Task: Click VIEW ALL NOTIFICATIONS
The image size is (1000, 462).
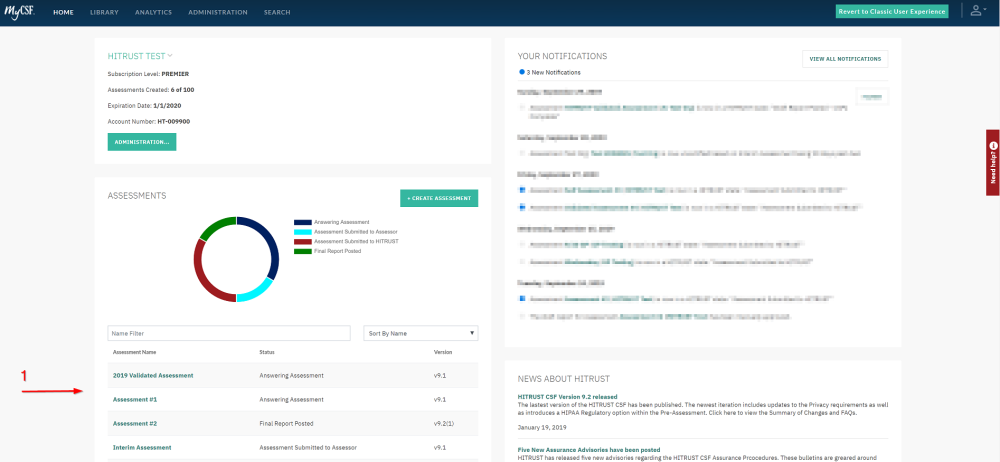Action: click(844, 59)
